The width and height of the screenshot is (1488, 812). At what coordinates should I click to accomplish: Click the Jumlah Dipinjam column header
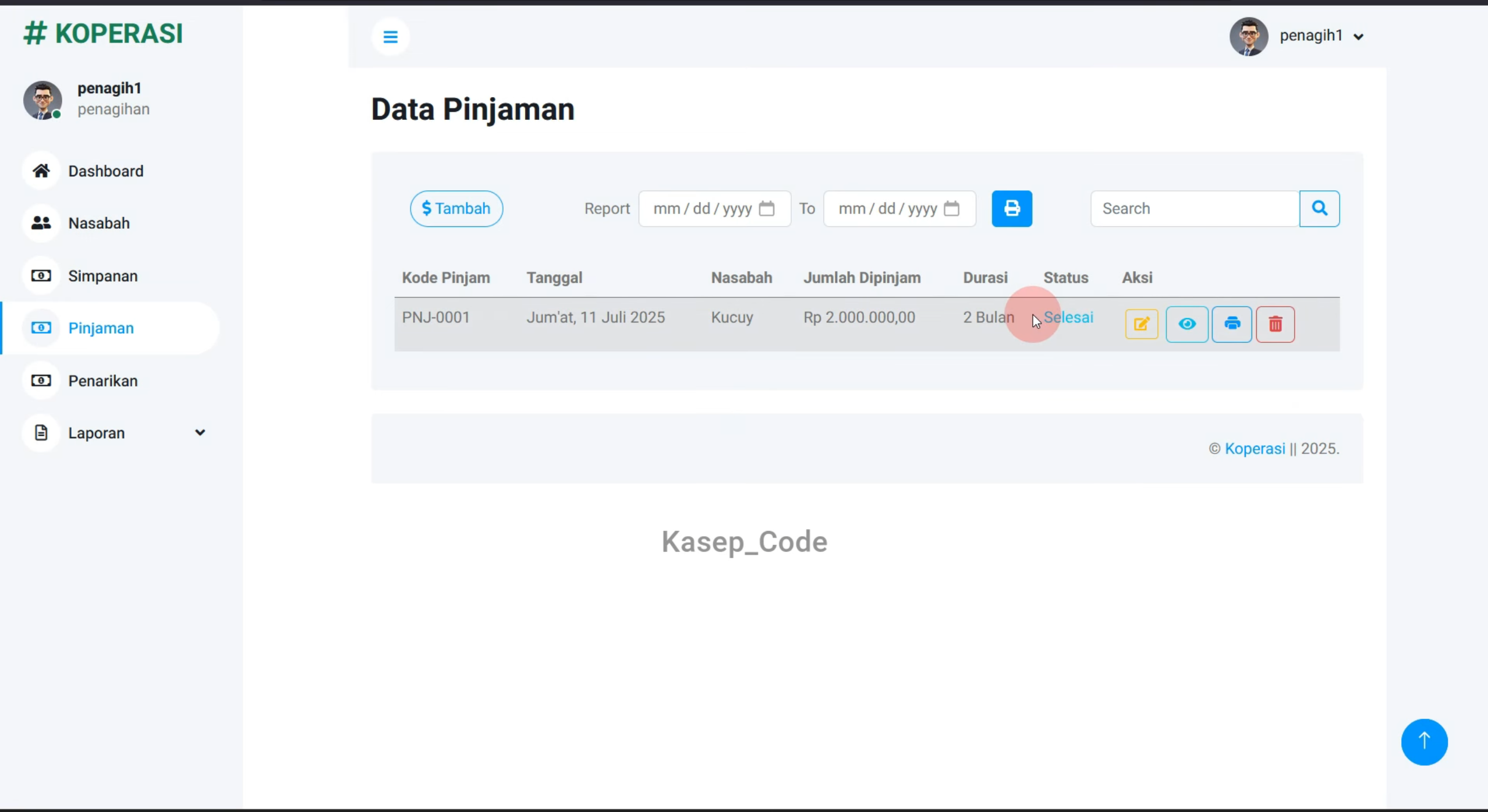[862, 278]
